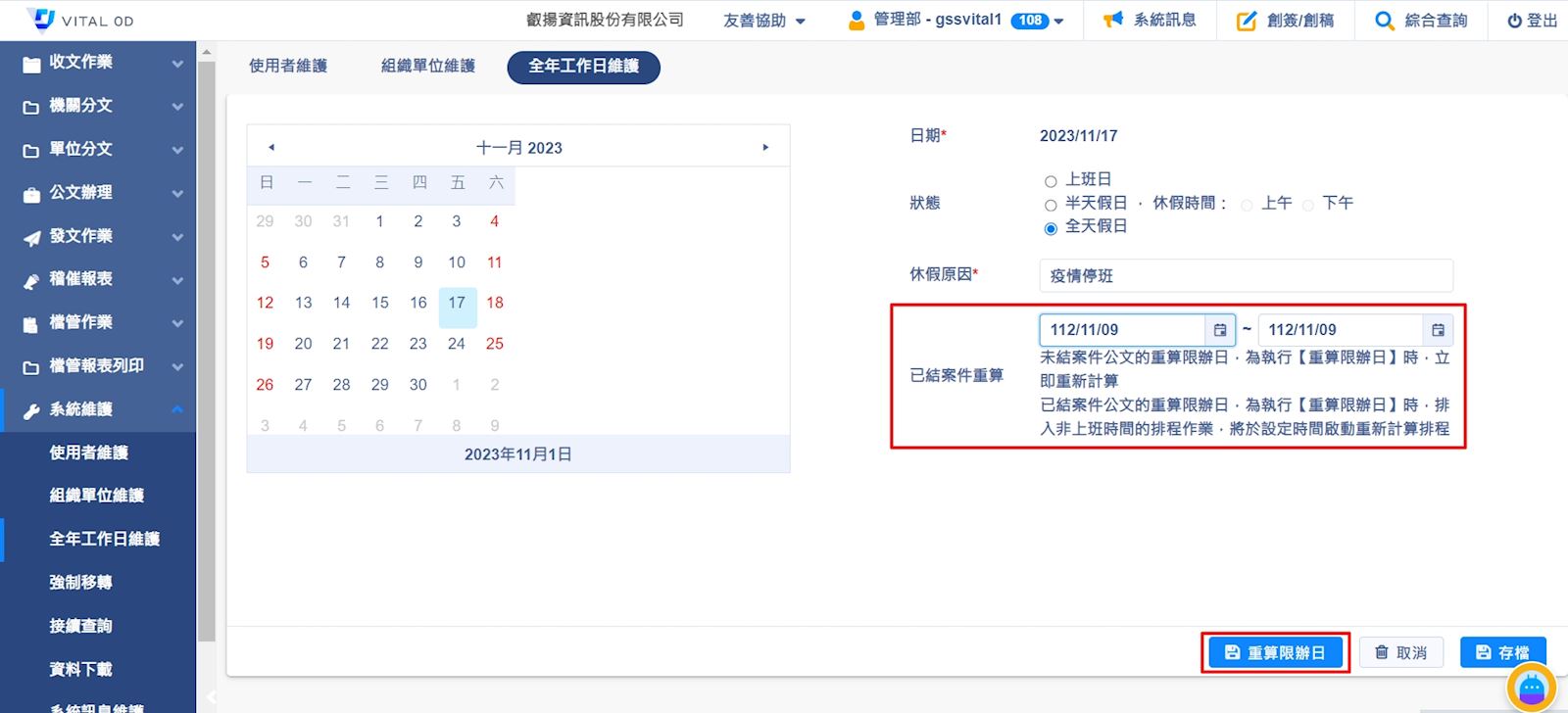Click the 登出 power icon

click(x=1514, y=21)
